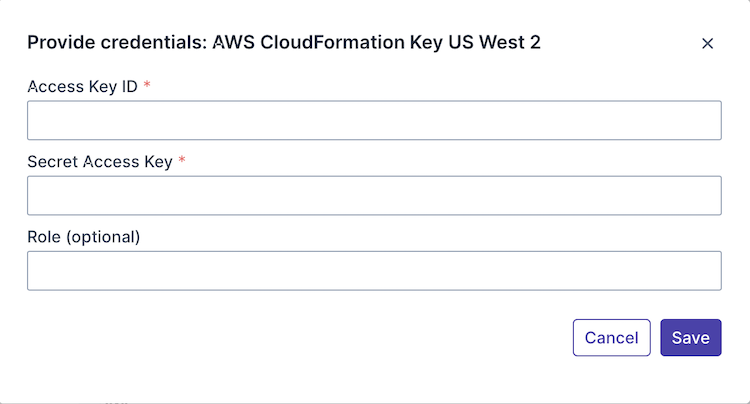Click the red asterisk beside Access Key ID
The width and height of the screenshot is (750, 404).
(x=147, y=86)
